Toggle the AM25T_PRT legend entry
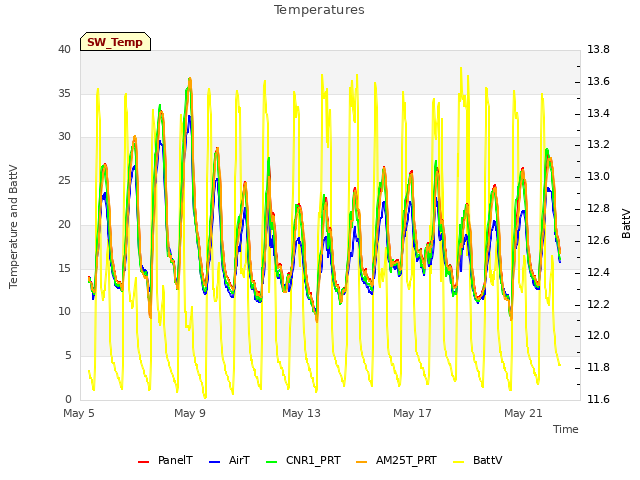The image size is (640, 480). [x=396, y=460]
